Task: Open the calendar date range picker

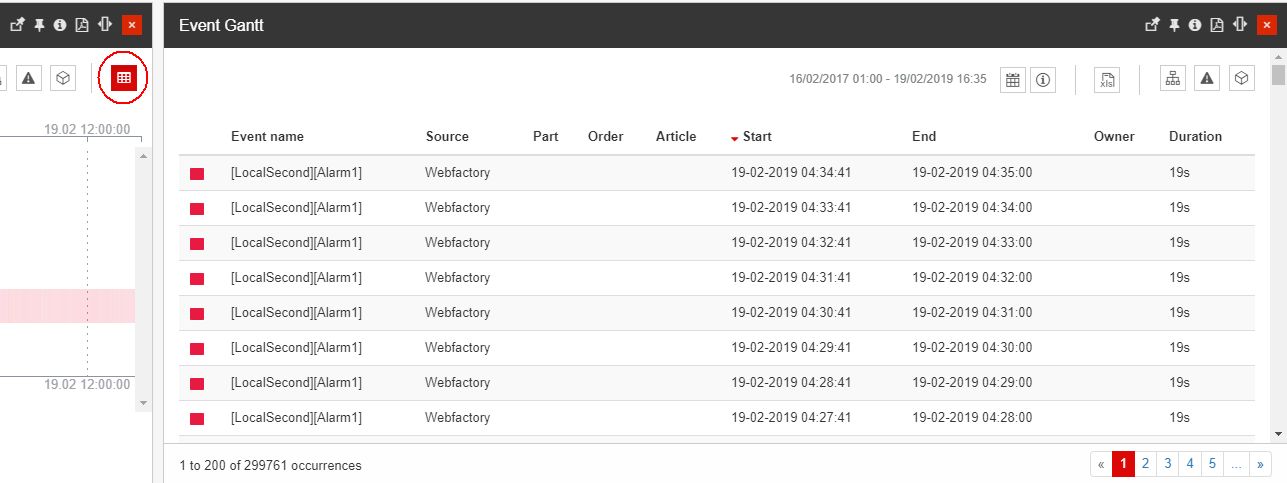Action: coord(1013,81)
